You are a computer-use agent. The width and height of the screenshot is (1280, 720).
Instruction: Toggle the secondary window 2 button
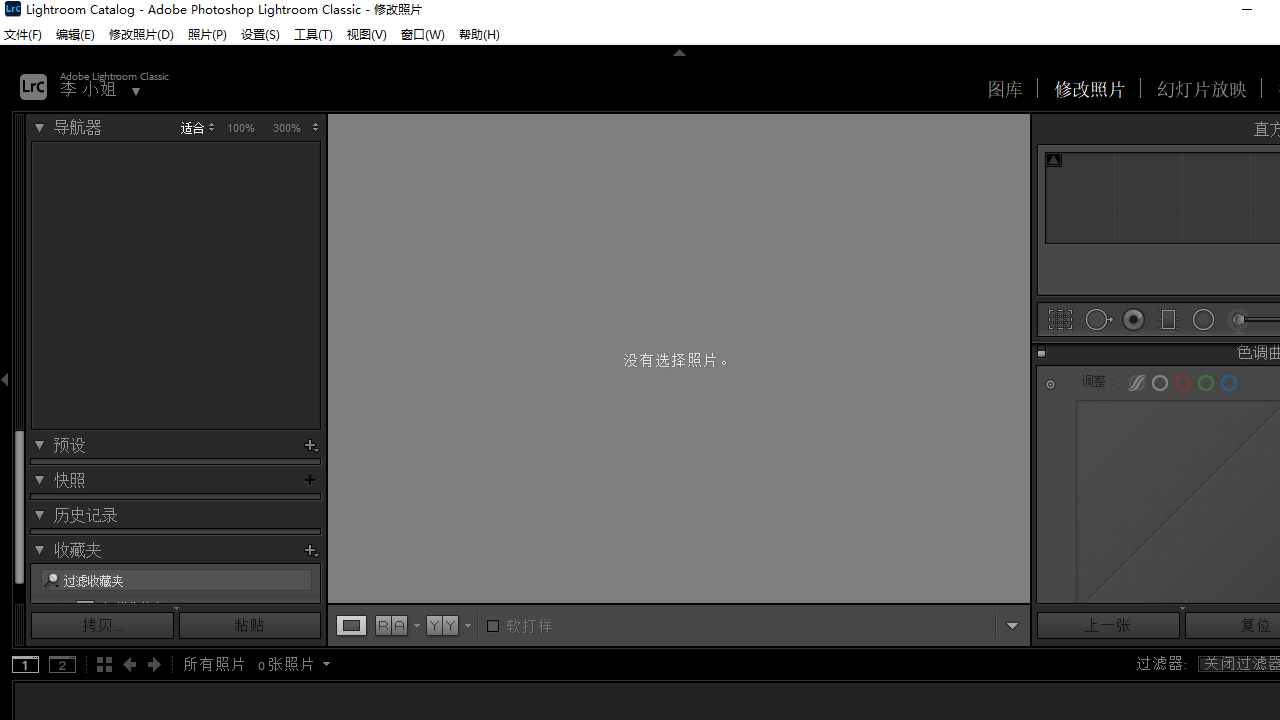62,664
